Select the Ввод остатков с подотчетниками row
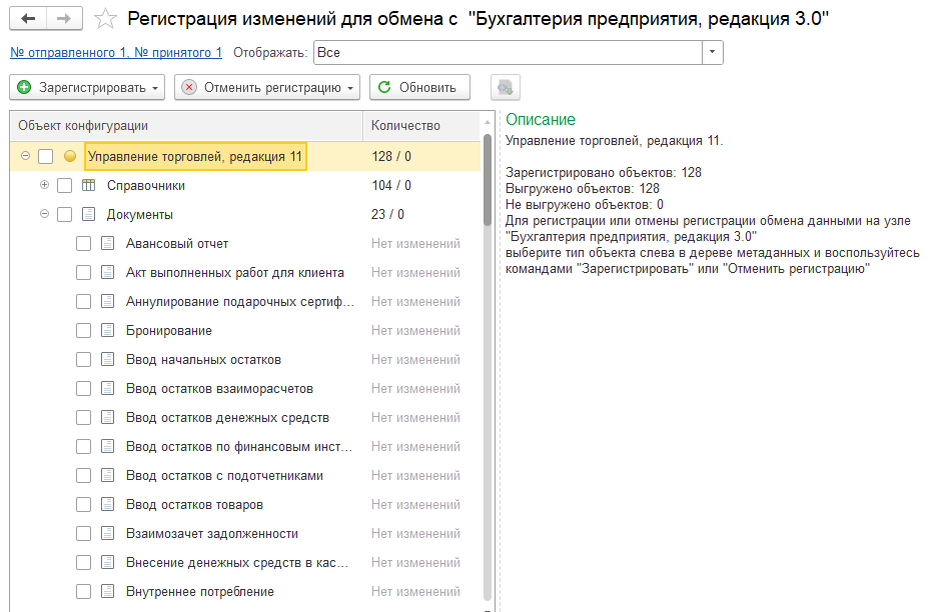Viewport: 941px width, 612px height. pyautogui.click(x=245, y=476)
